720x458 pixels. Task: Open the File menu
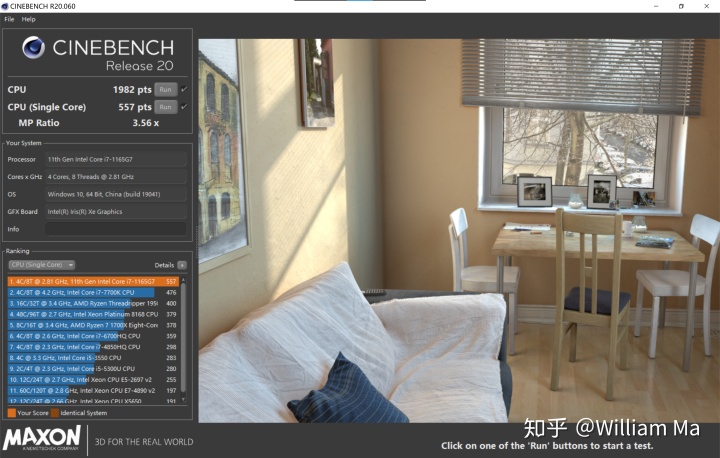9,19
